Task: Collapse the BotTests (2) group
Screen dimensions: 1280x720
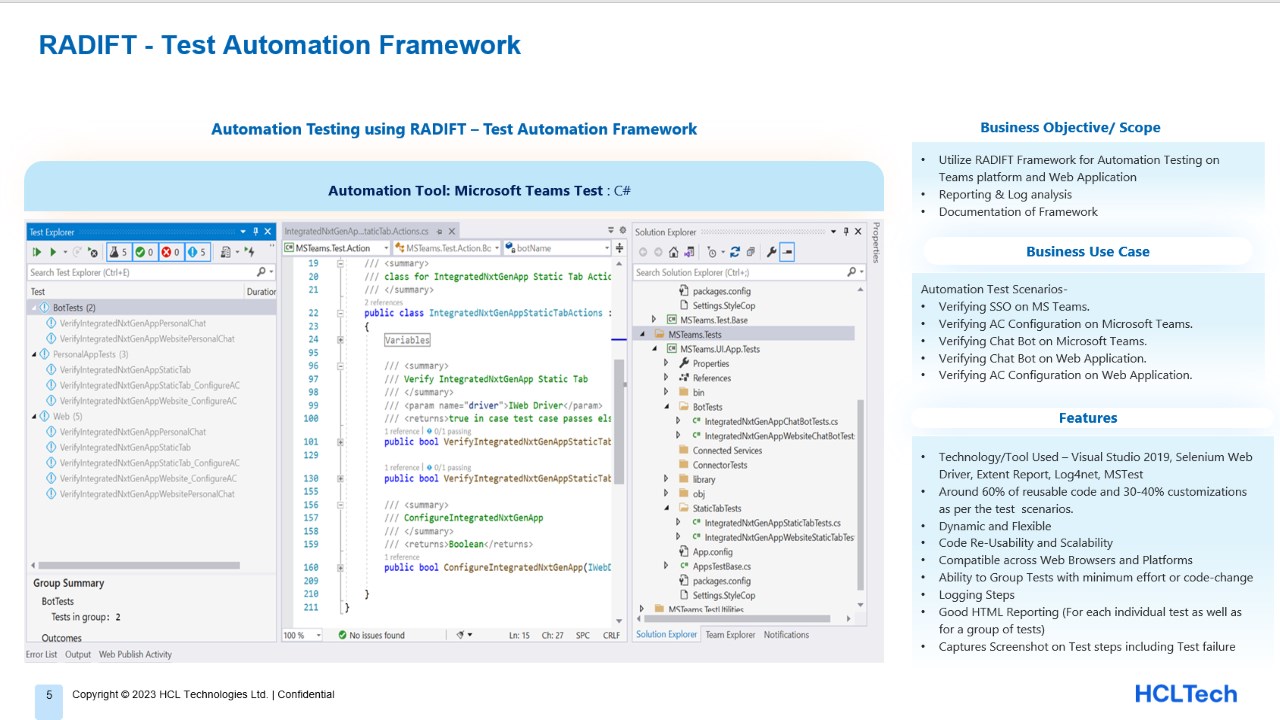Action: pos(33,308)
